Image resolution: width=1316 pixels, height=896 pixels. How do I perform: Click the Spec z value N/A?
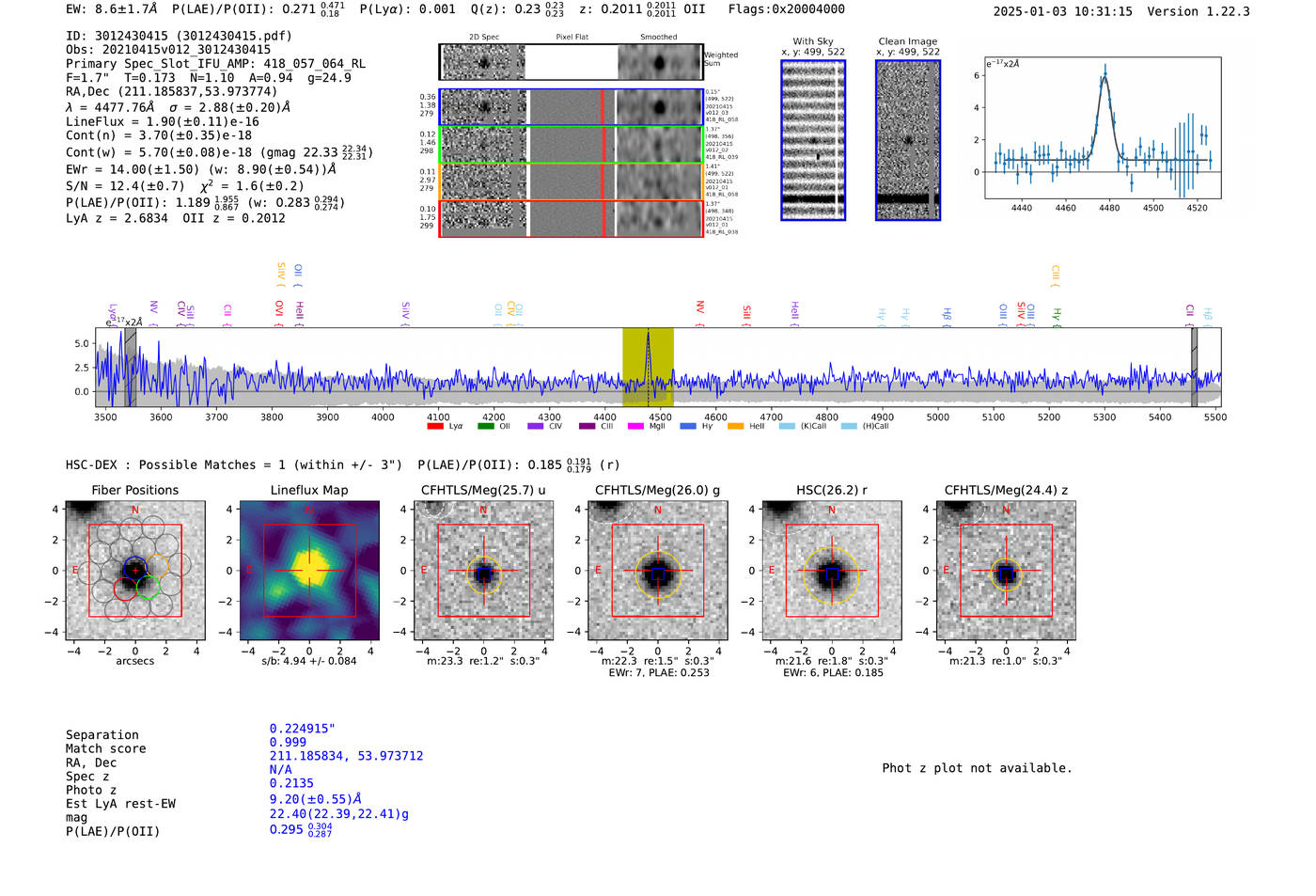(280, 769)
